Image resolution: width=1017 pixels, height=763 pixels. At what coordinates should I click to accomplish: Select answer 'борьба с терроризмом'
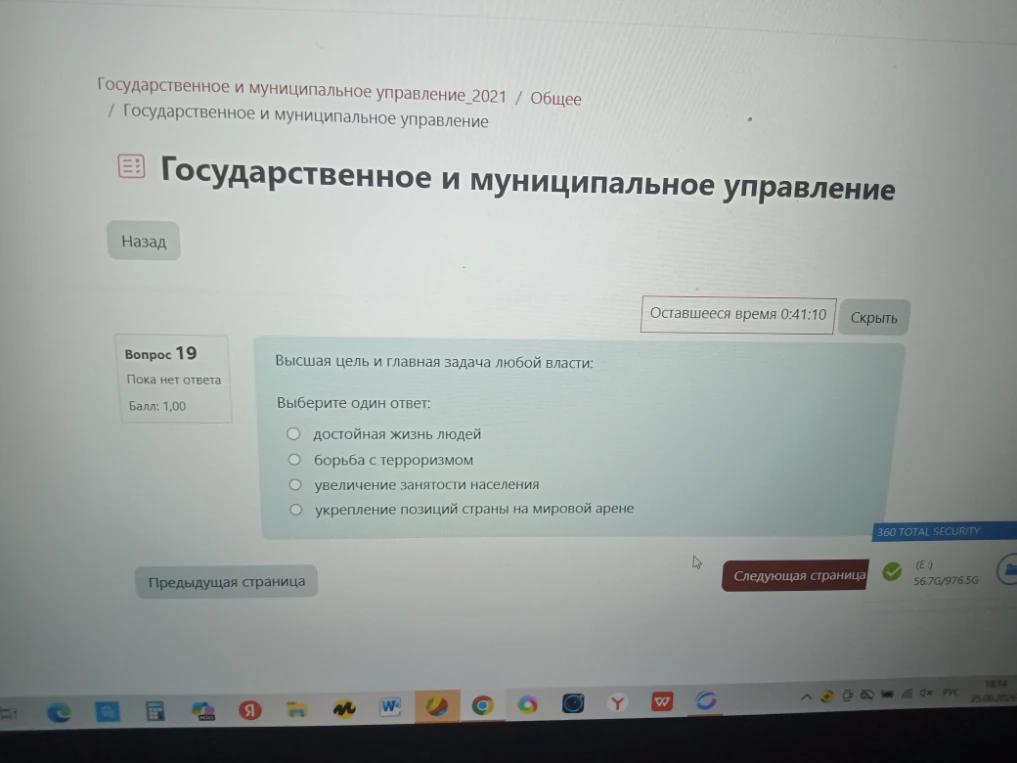point(294,459)
